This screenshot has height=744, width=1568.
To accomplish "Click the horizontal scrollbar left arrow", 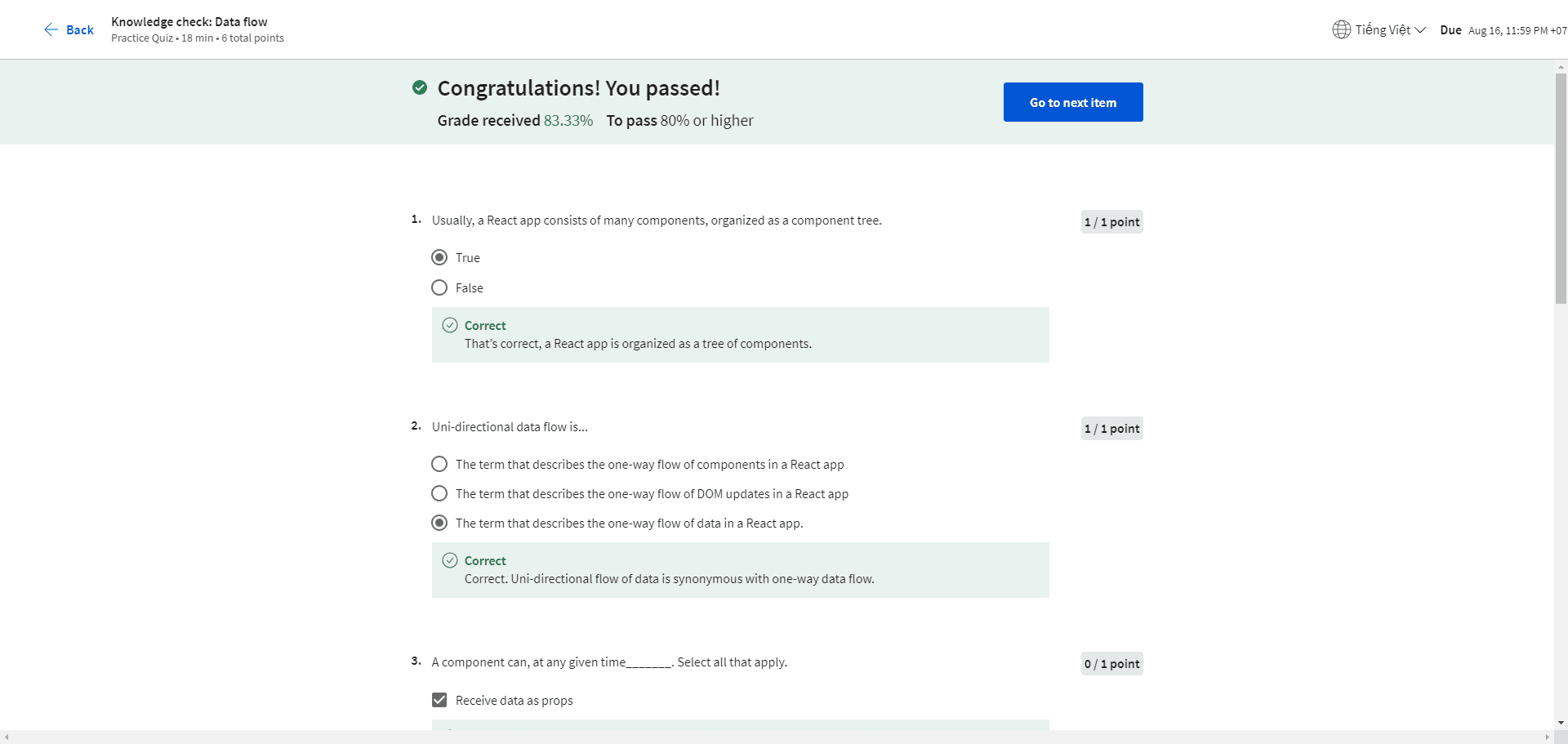I will [7, 737].
